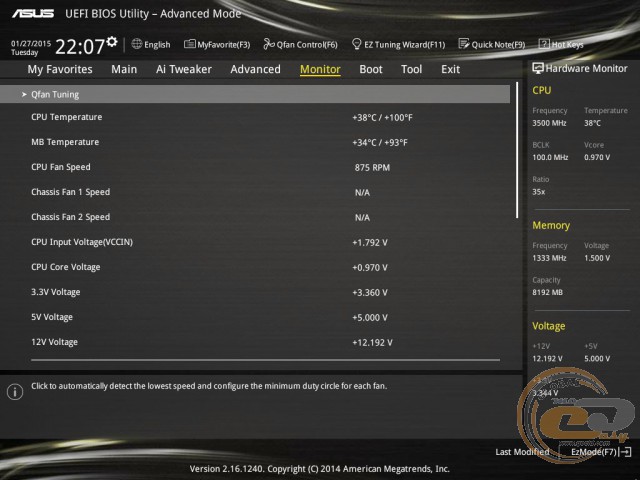Click the Qfan Control fan icon
Screen dimensions: 640x480
(269, 44)
